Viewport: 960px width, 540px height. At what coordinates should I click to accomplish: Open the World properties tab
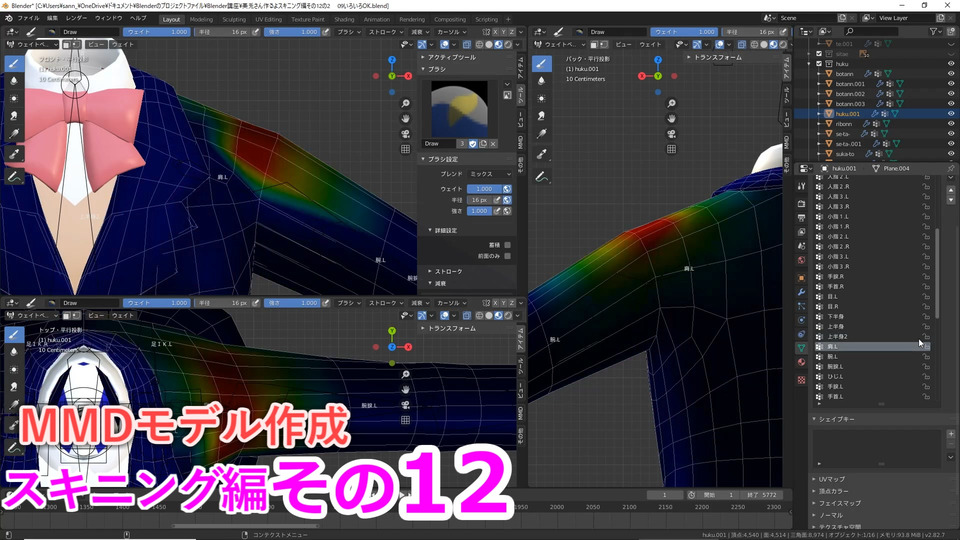(801, 260)
